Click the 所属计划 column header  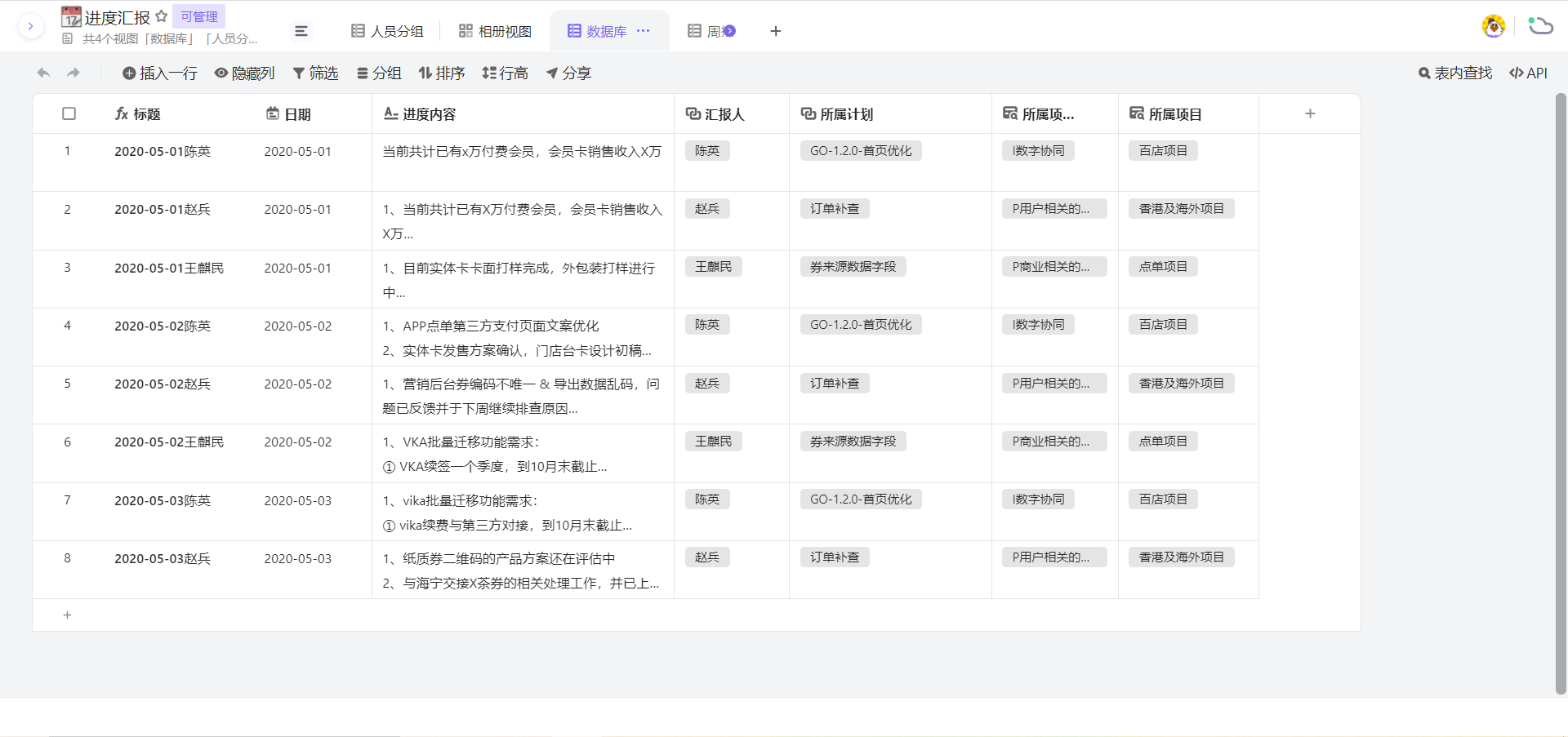click(x=890, y=114)
